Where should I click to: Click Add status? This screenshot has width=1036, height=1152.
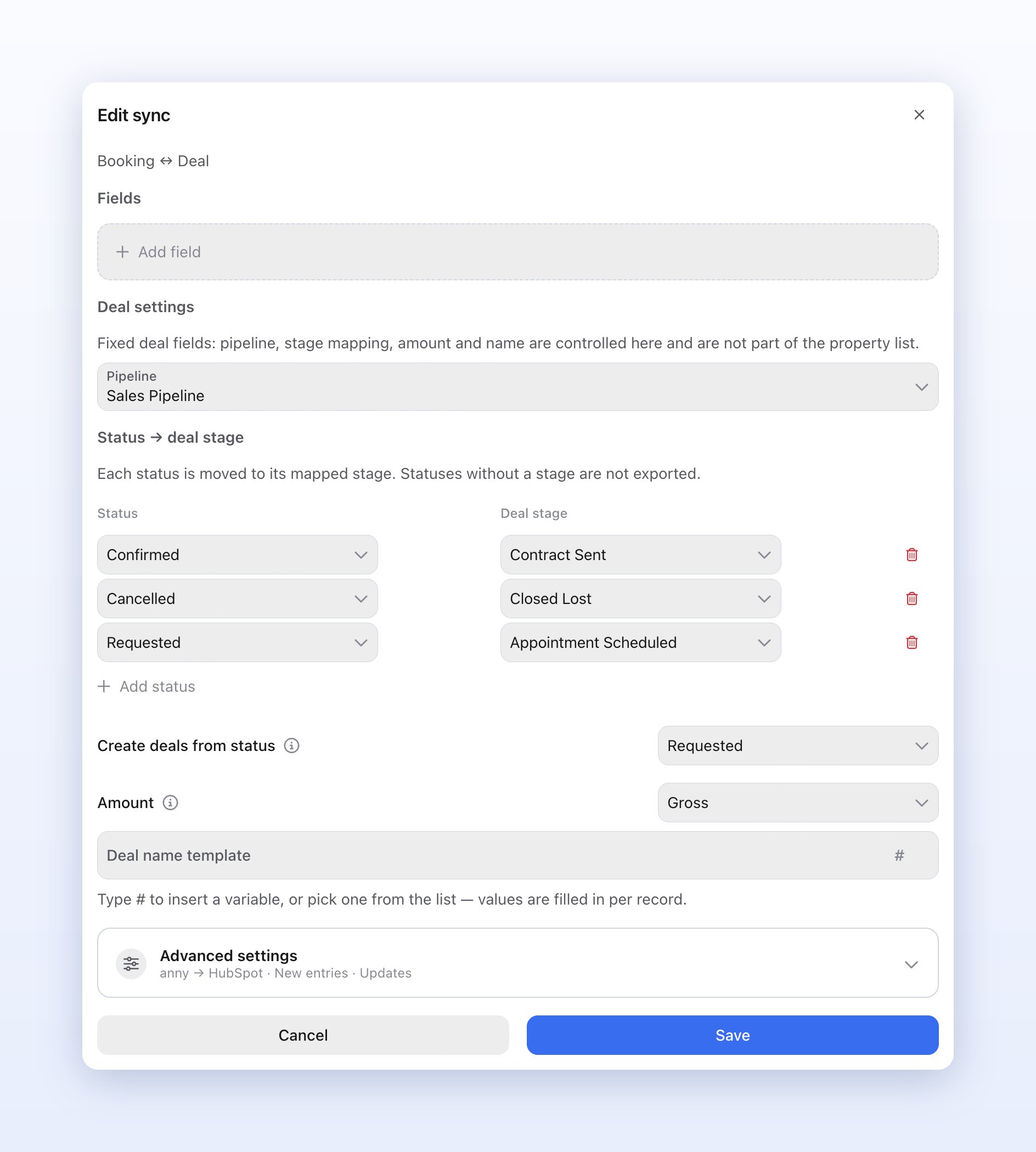point(147,686)
